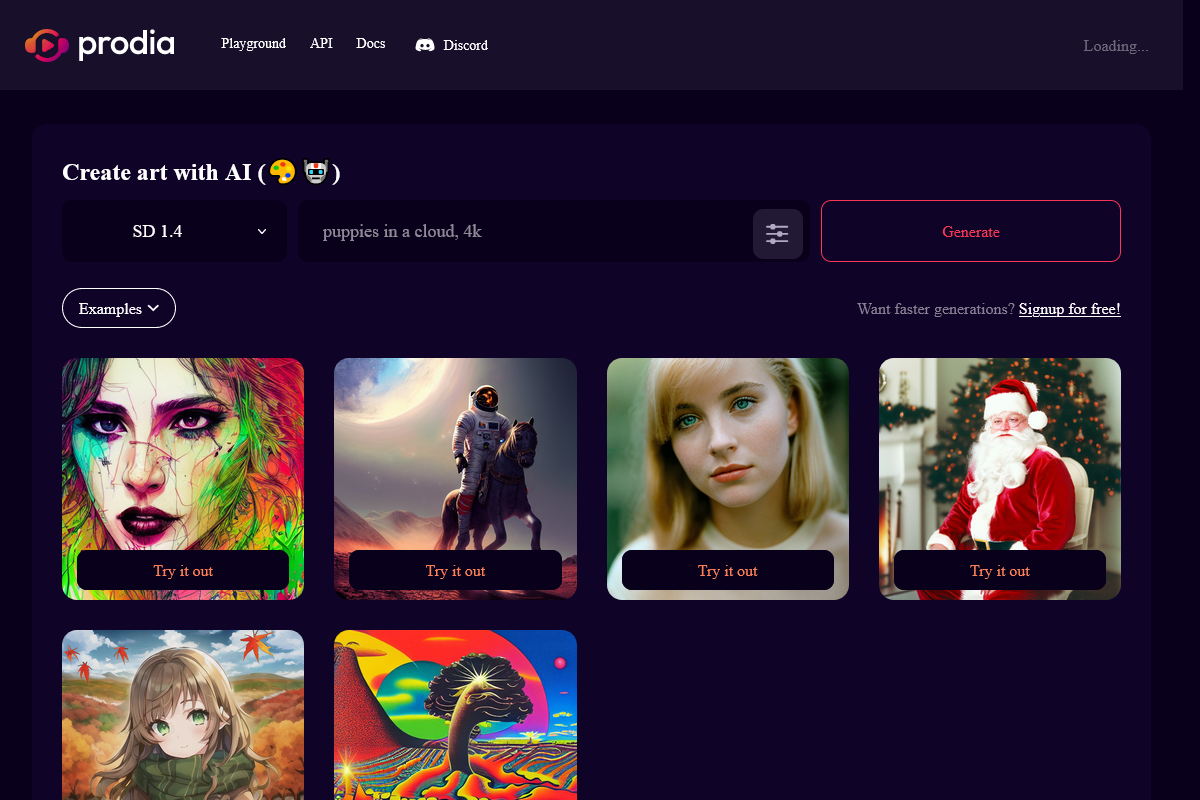Screen dimensions: 1200x800
Task: Click the robot emoji in the heading
Action: coord(315,171)
